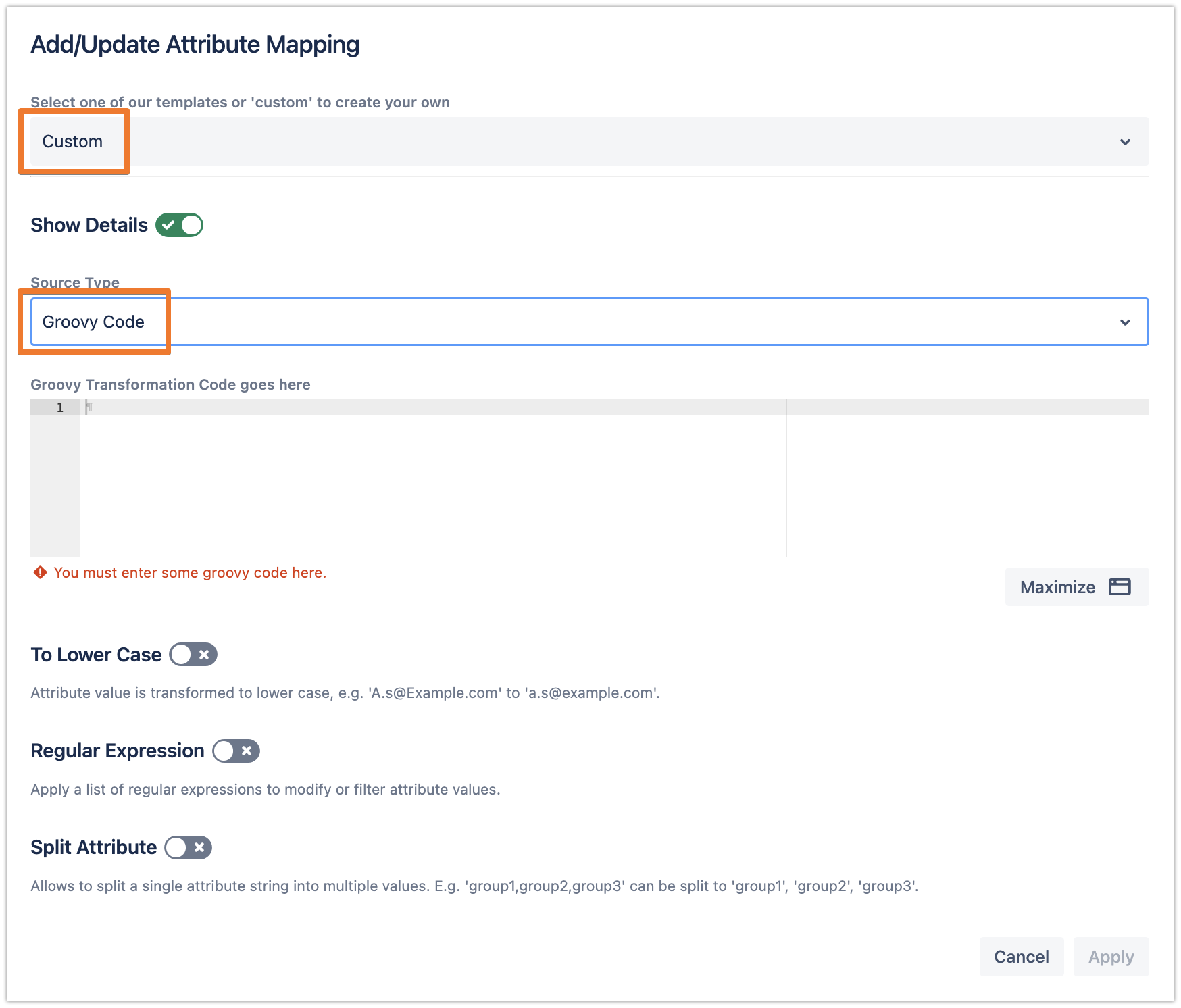Click the Add/Update Attribute Mapping heading
This screenshot has height=1008, width=1181.
coord(195,45)
